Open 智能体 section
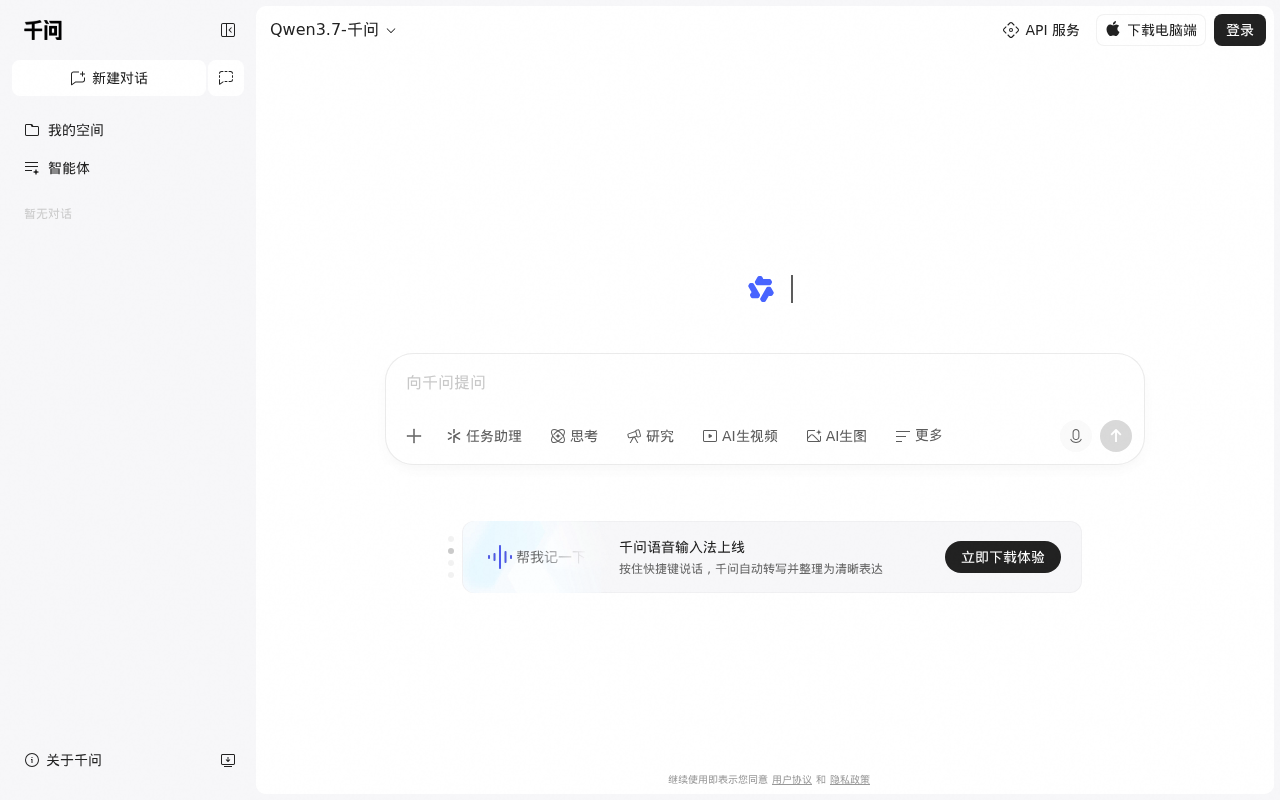This screenshot has height=800, width=1280. coord(57,168)
